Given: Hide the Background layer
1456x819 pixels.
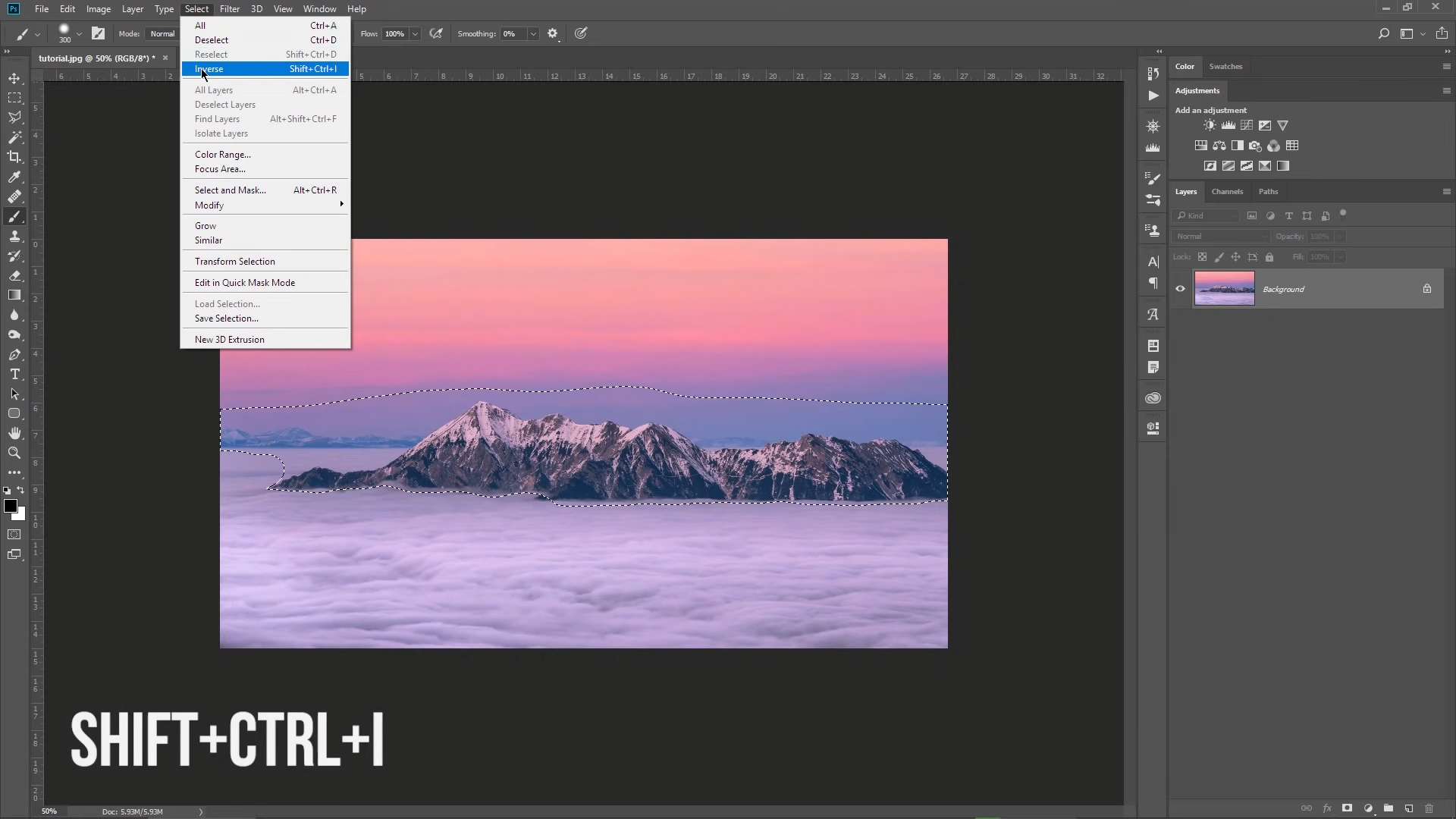Looking at the screenshot, I should coord(1180,289).
